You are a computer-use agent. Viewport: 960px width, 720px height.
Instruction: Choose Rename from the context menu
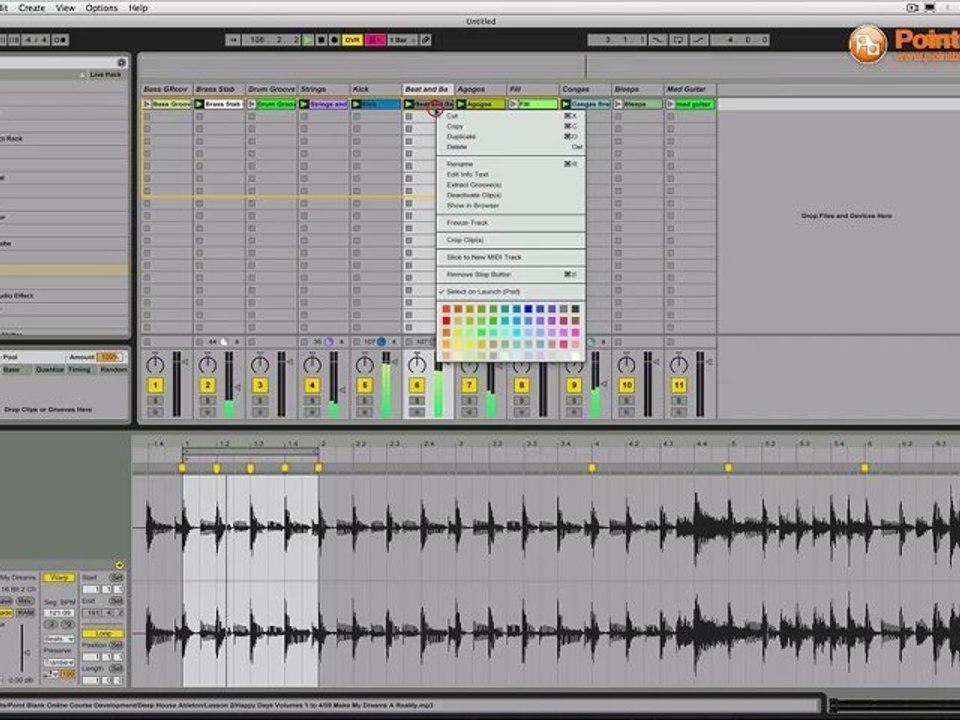(511, 164)
